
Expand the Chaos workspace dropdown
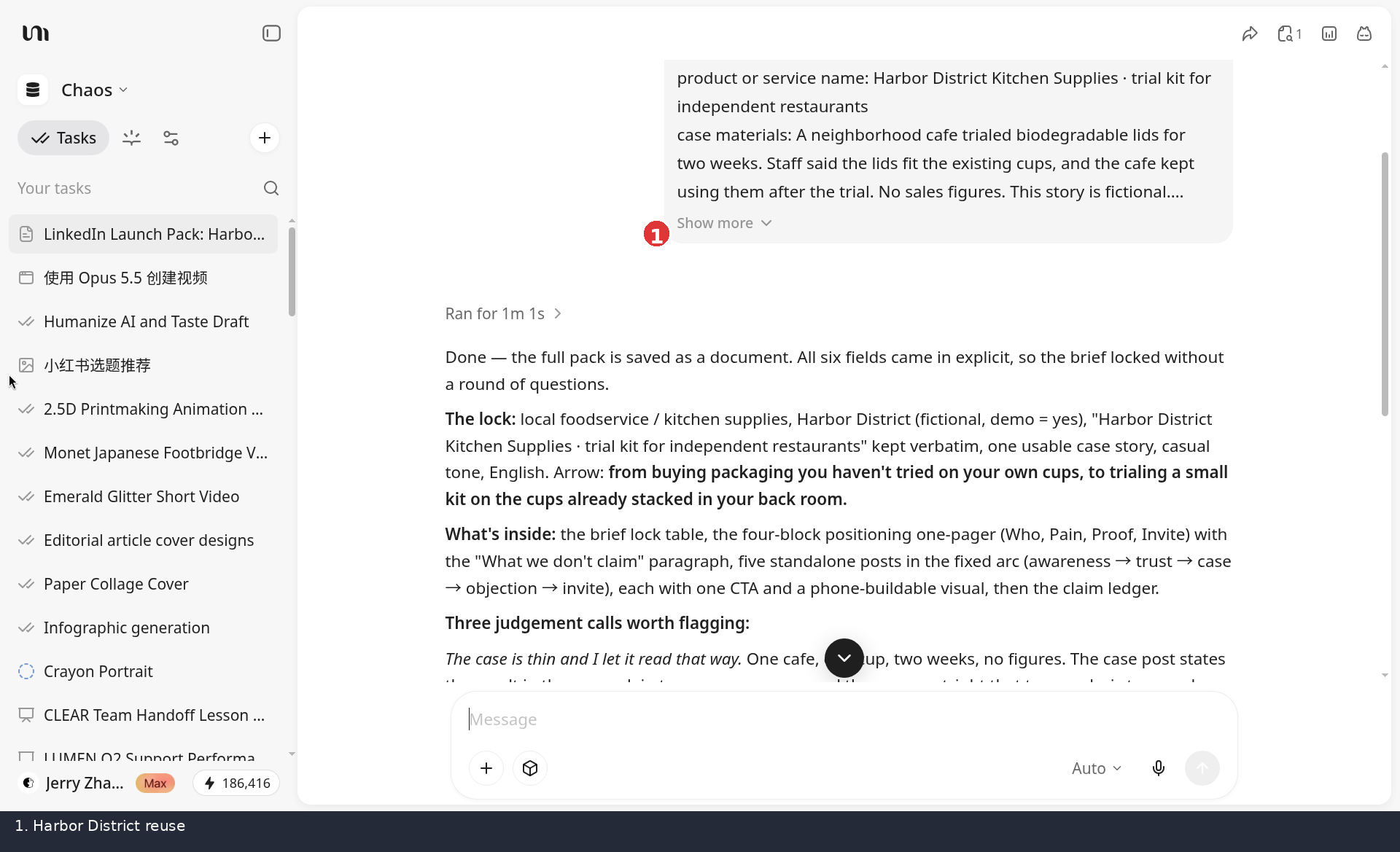click(94, 90)
